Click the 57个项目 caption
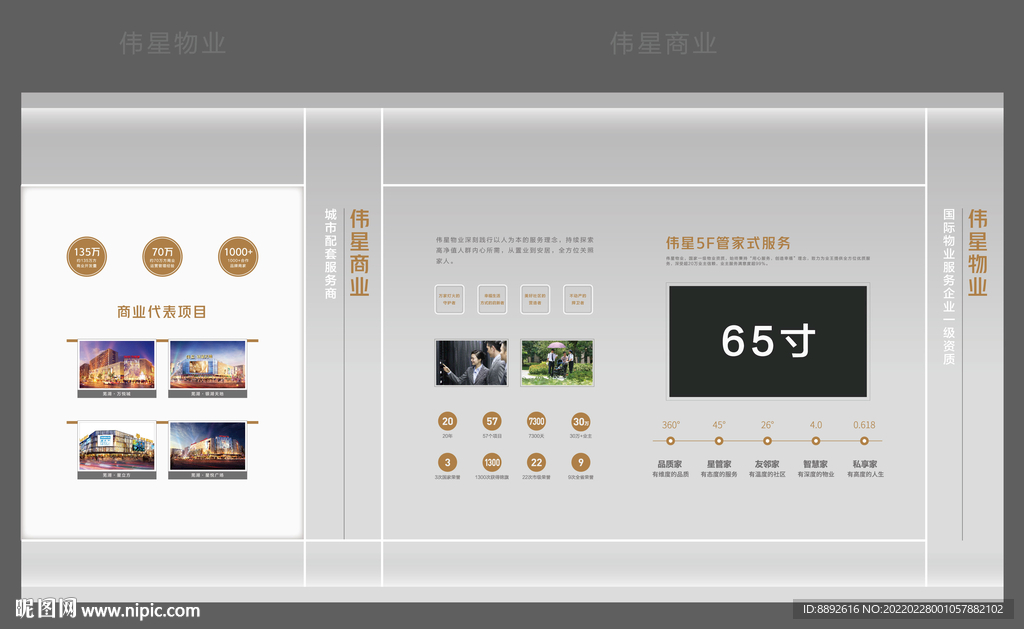This screenshot has height=629, width=1024. coord(492,436)
